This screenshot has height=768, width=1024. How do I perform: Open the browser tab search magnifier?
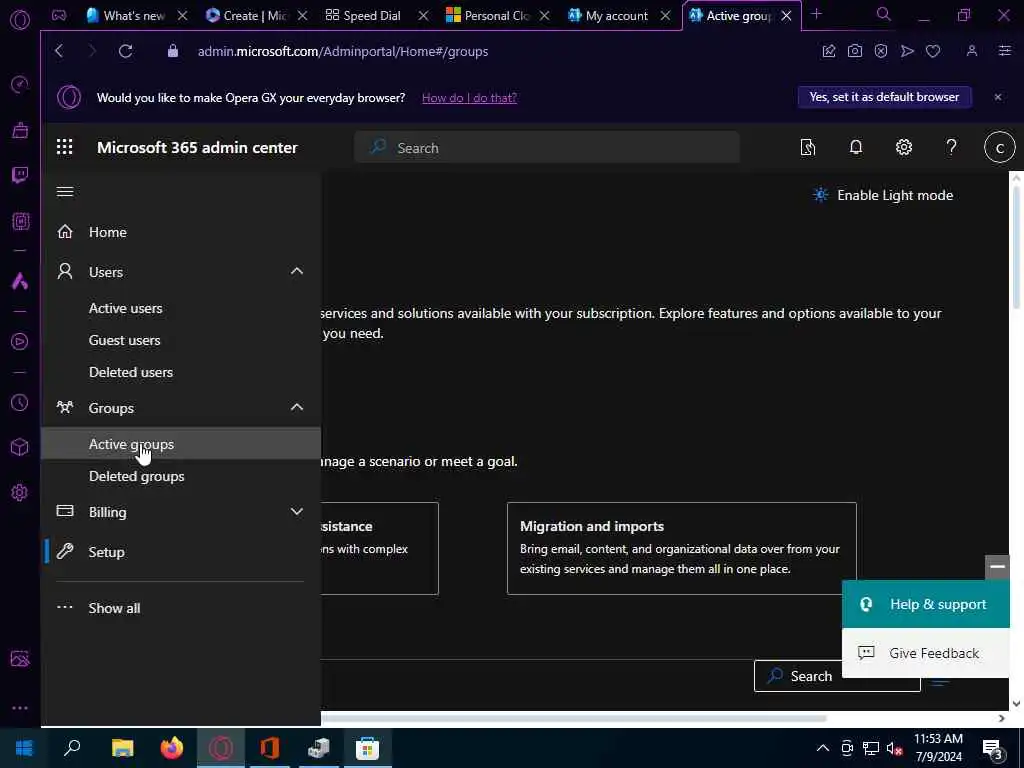(x=883, y=14)
